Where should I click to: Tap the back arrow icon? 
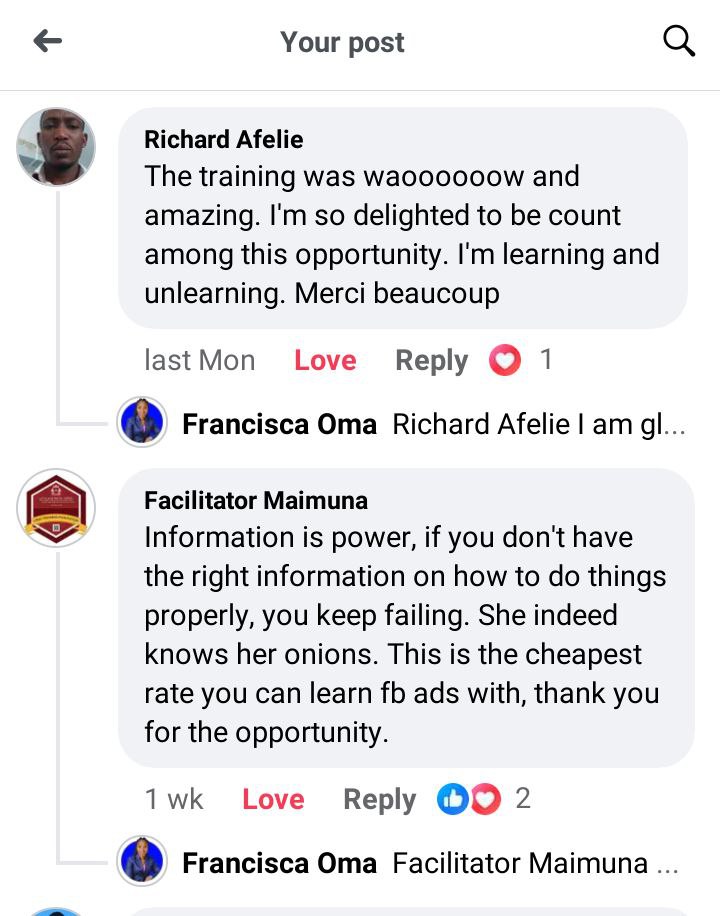tap(48, 41)
